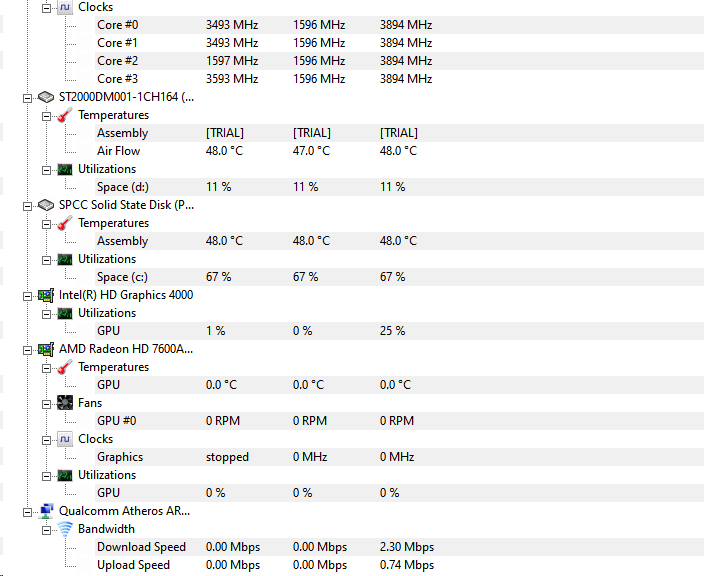Select the GPU #0 fan row

[x=116, y=421]
